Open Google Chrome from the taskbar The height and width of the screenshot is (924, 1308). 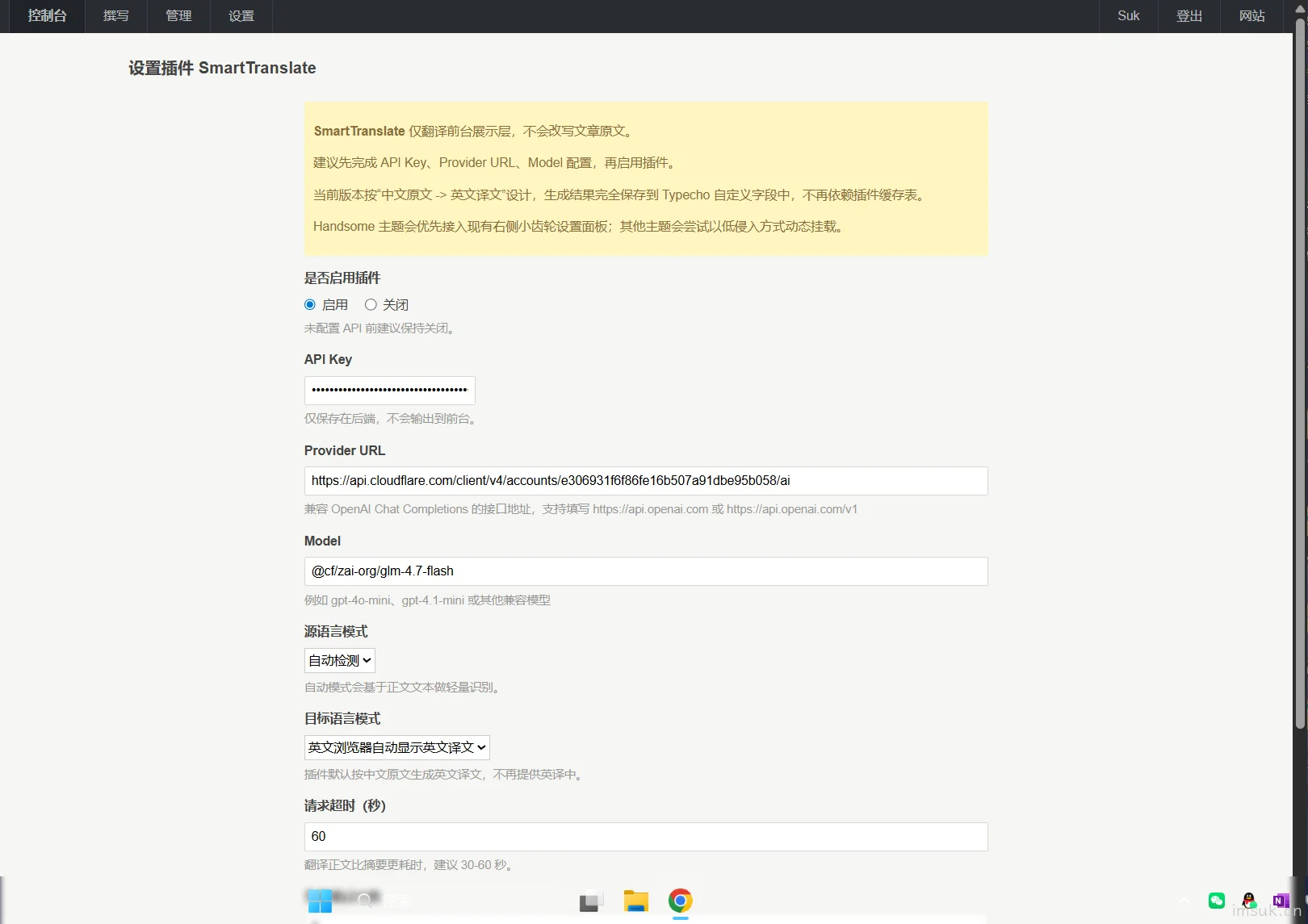click(681, 901)
